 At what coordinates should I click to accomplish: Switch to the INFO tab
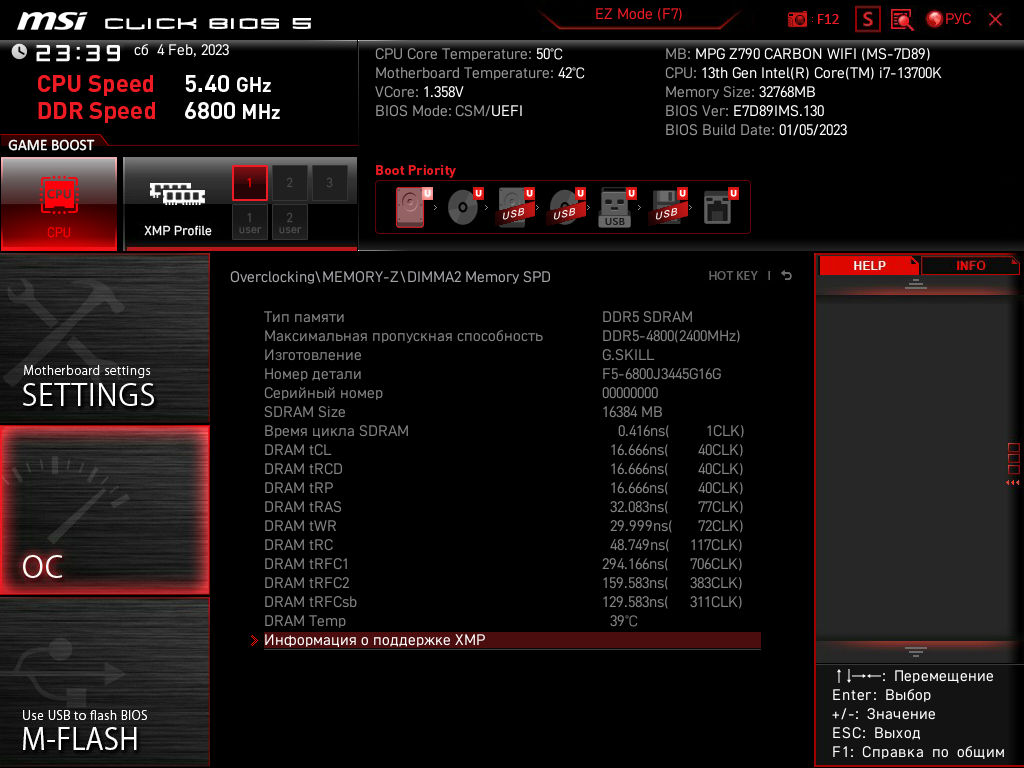click(x=970, y=266)
